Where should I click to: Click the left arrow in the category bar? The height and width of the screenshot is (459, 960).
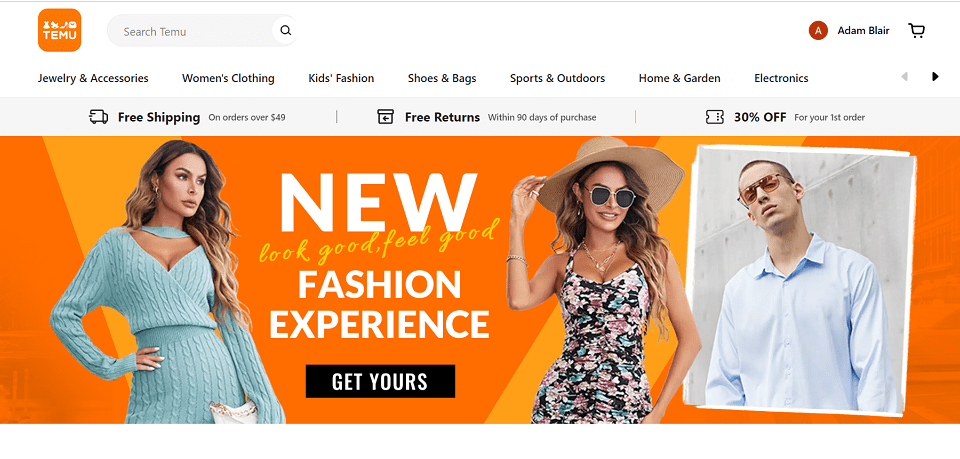pyautogui.click(x=904, y=76)
